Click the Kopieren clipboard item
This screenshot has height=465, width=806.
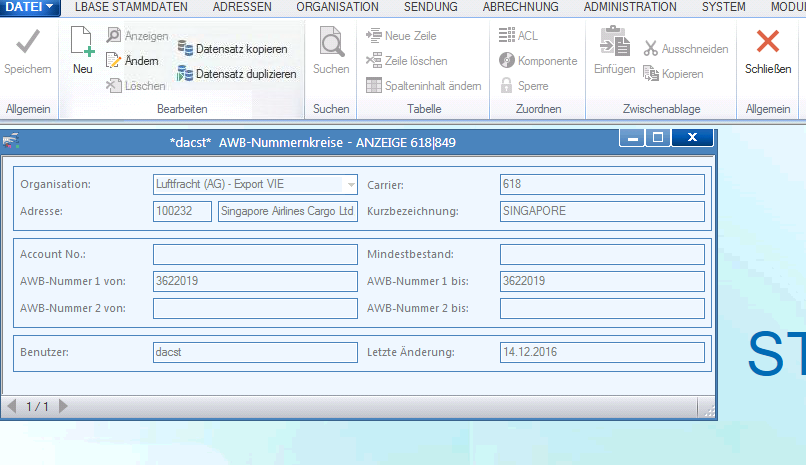[x=673, y=73]
